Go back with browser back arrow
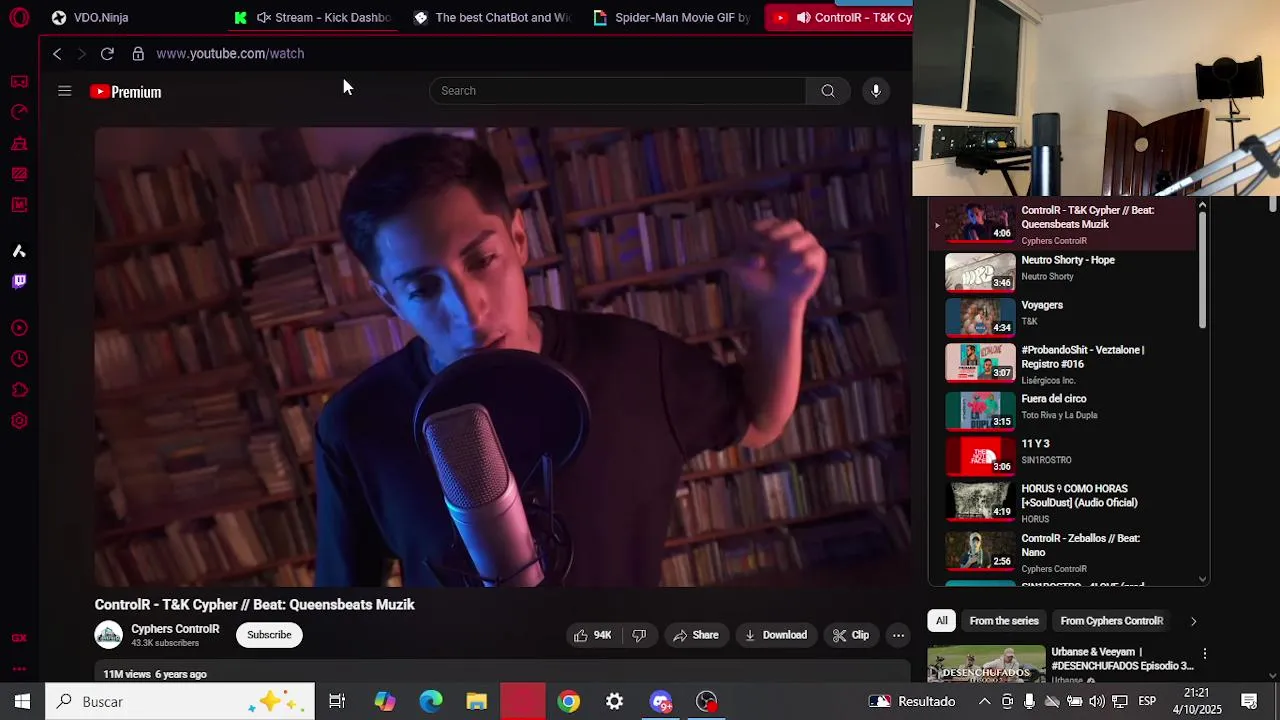The width and height of the screenshot is (1280, 720). [x=57, y=54]
